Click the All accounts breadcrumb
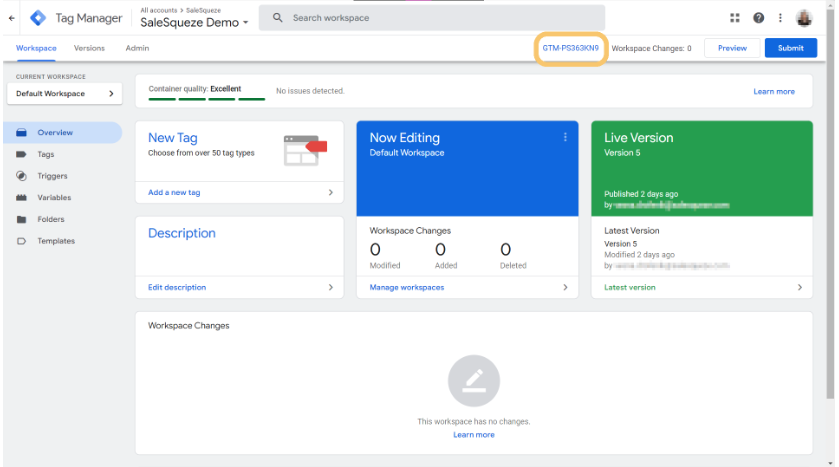The image size is (839, 467). click(x=158, y=10)
